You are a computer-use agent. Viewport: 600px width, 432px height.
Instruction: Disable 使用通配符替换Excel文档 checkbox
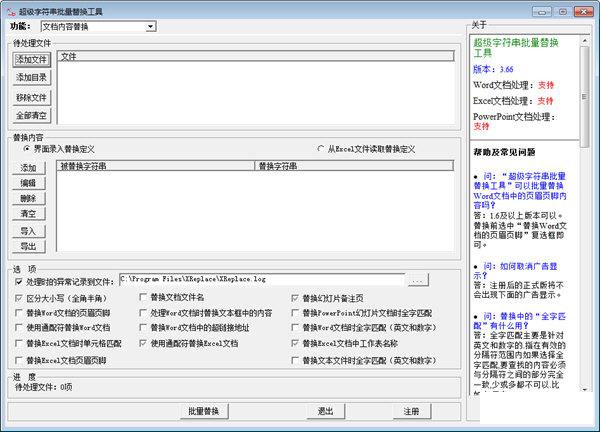pos(143,343)
